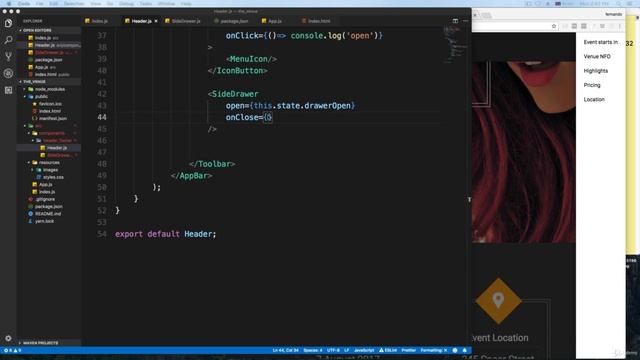Click 'Ln 44, Col 34' in status bar
This screenshot has height=360, width=640.
285,350
